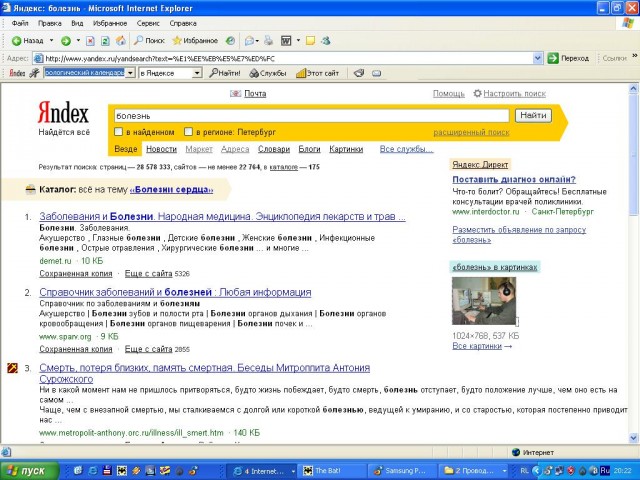This screenshot has width=640, height=480.
Task: Click the address bar URL field
Action: pyautogui.click(x=283, y=58)
